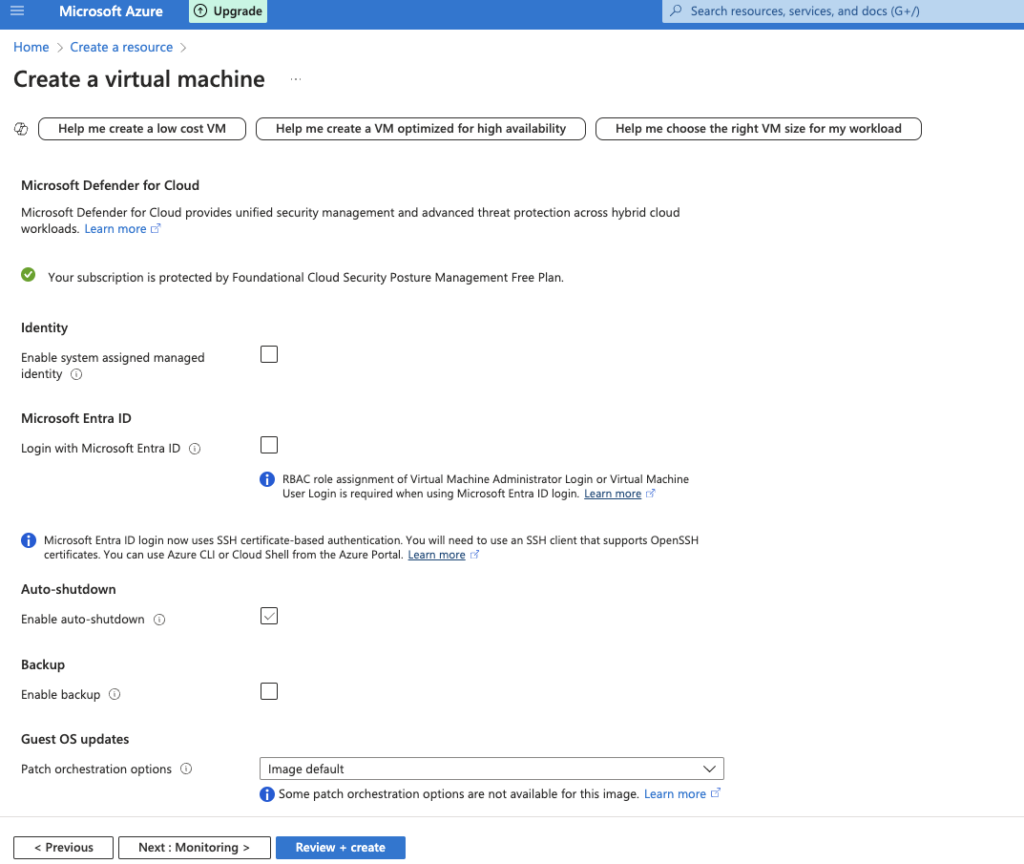
Task: Open SSH certificate Learn more link
Action: [x=436, y=554]
